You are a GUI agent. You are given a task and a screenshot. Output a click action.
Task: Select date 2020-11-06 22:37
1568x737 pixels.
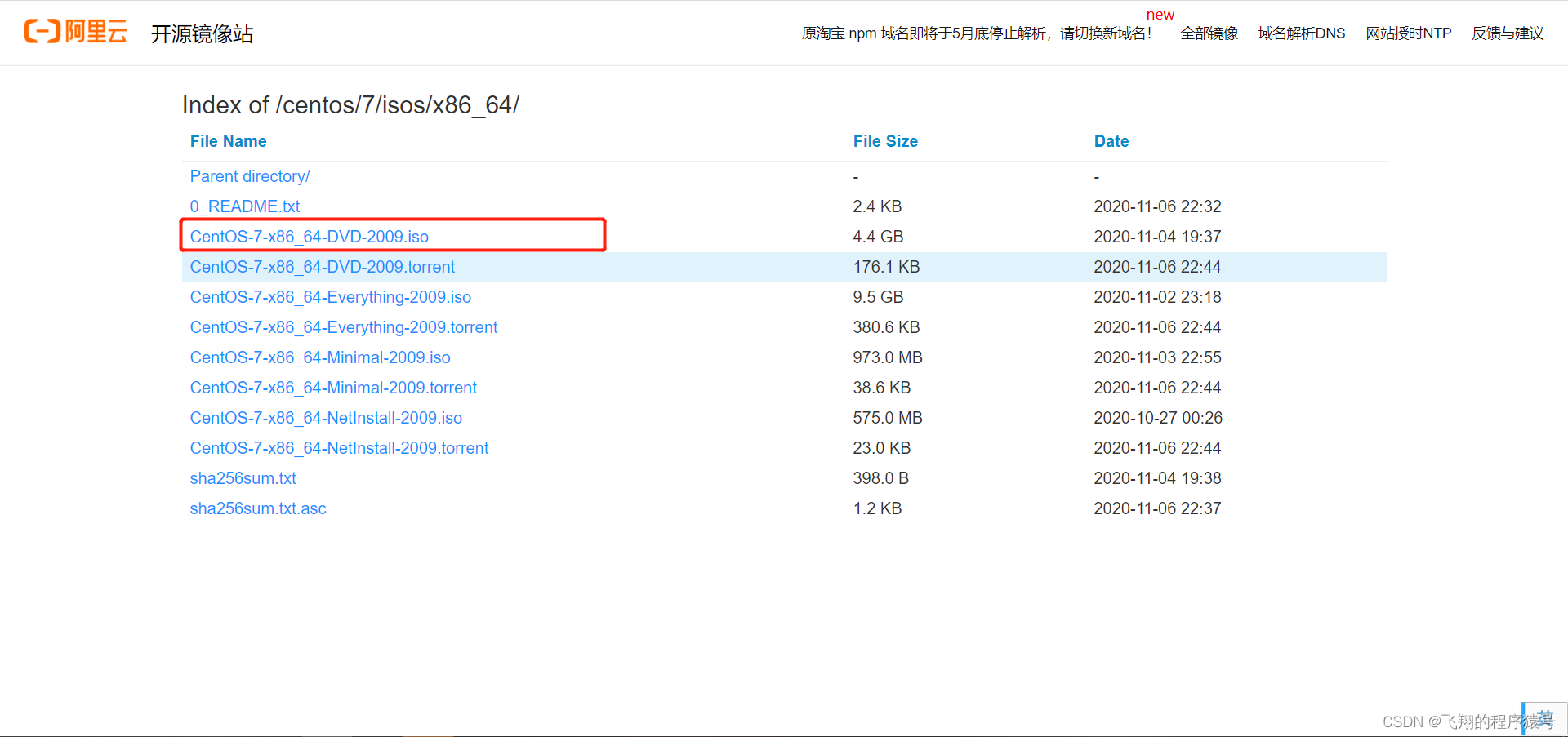point(1157,508)
